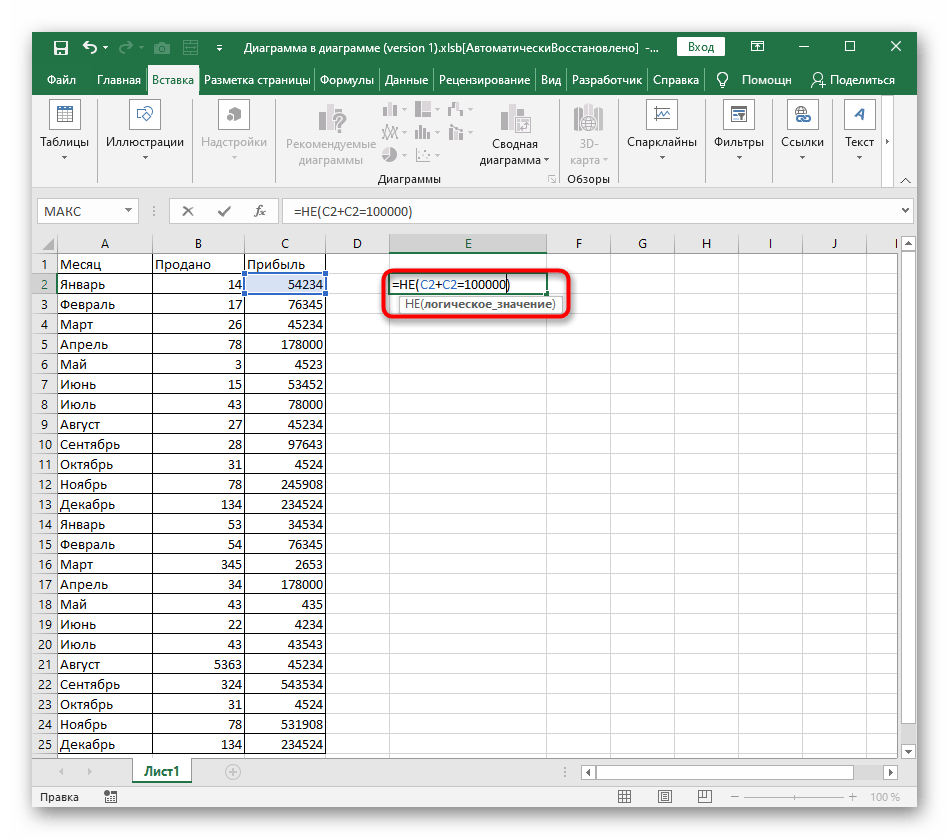The height and width of the screenshot is (839, 949).
Task: Open the Links (Ссылки) group
Action: coord(802,132)
